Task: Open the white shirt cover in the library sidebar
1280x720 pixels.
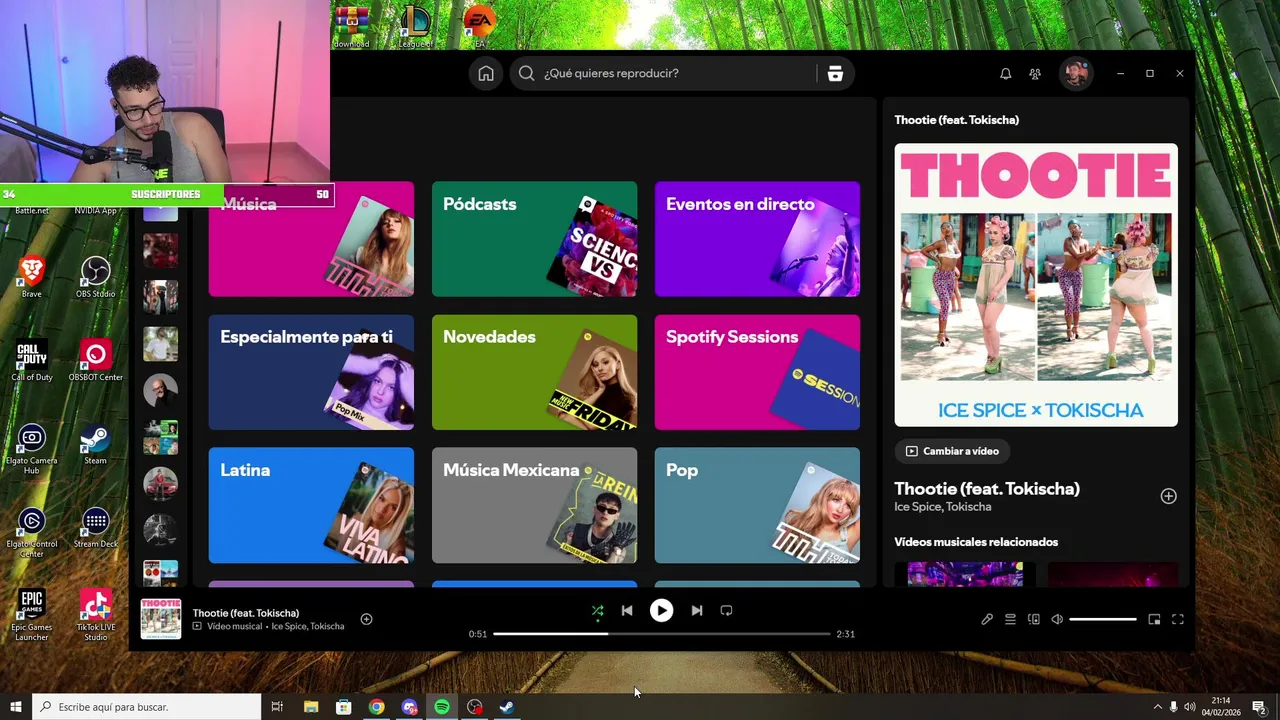Action: click(160, 344)
